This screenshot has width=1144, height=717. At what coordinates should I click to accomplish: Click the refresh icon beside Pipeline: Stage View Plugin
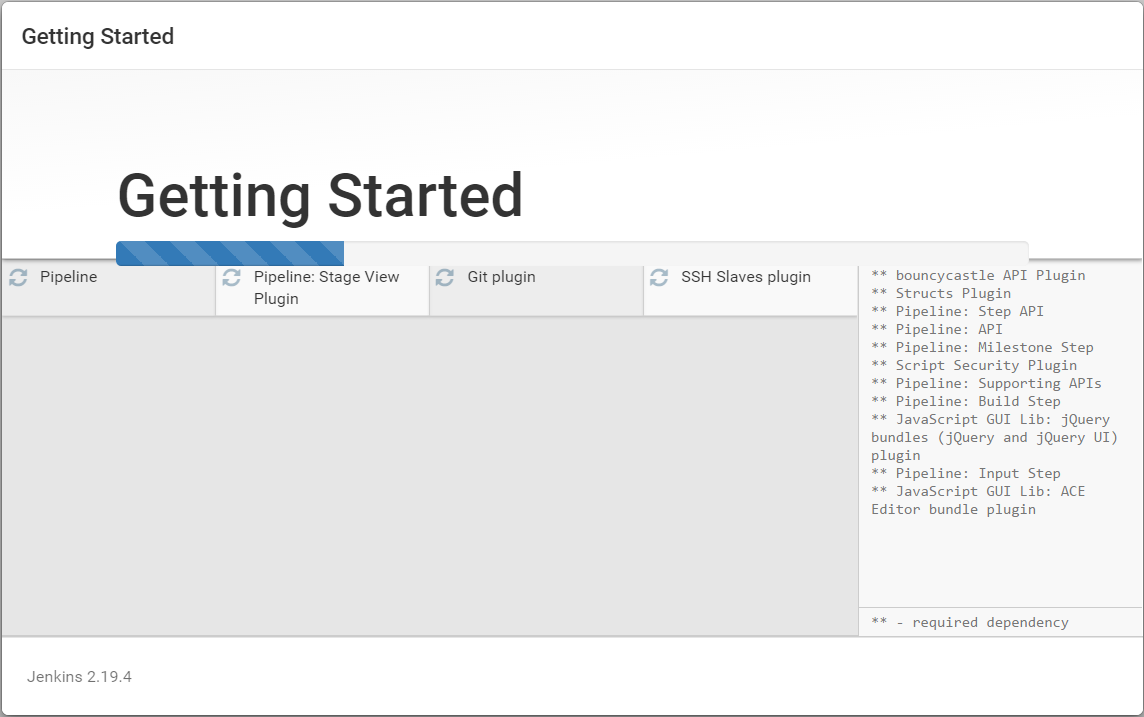click(231, 277)
